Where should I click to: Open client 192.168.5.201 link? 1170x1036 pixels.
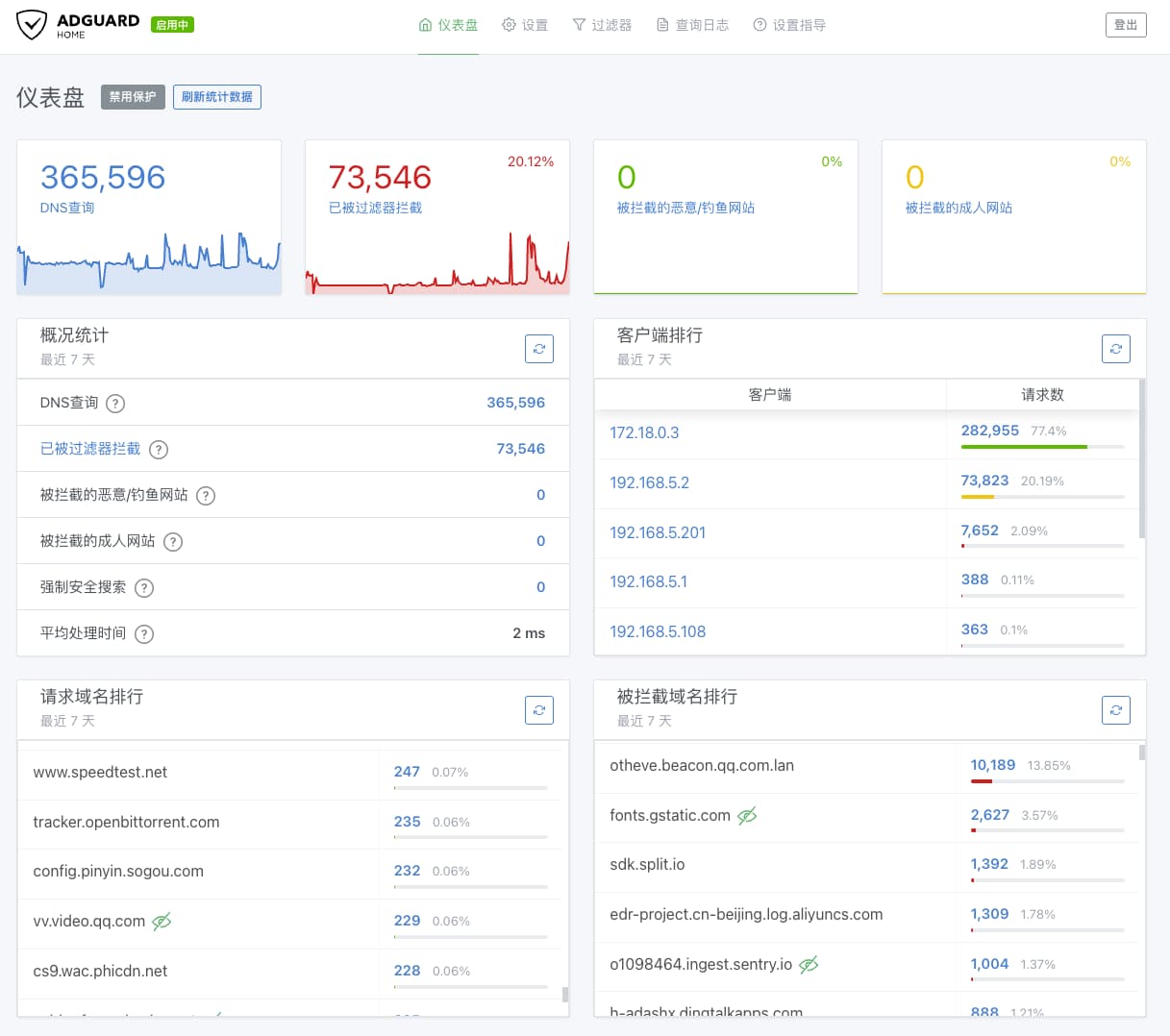658,532
